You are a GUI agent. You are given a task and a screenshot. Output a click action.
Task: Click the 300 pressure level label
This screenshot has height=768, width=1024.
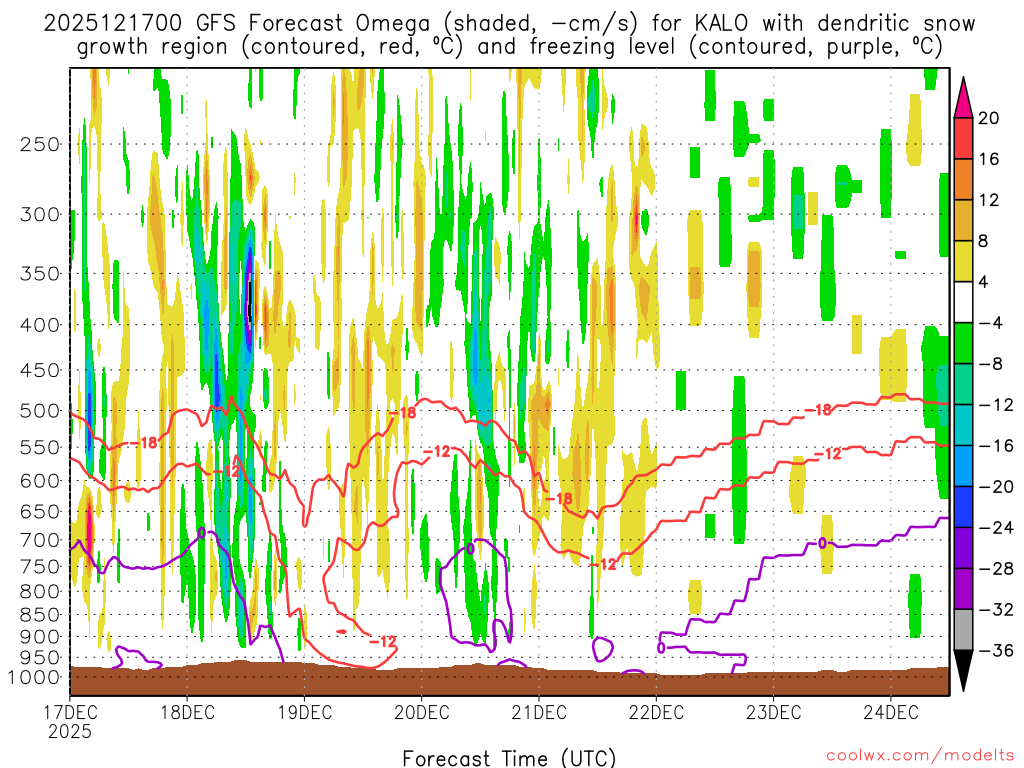click(40, 214)
